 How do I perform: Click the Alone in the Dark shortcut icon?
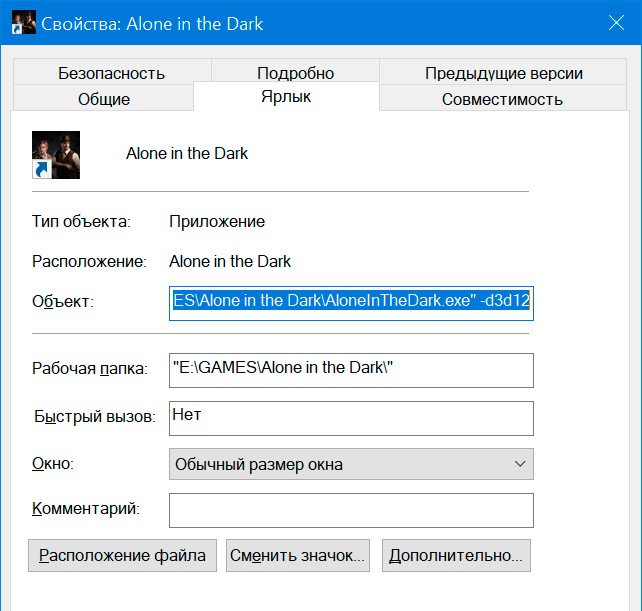[x=56, y=155]
